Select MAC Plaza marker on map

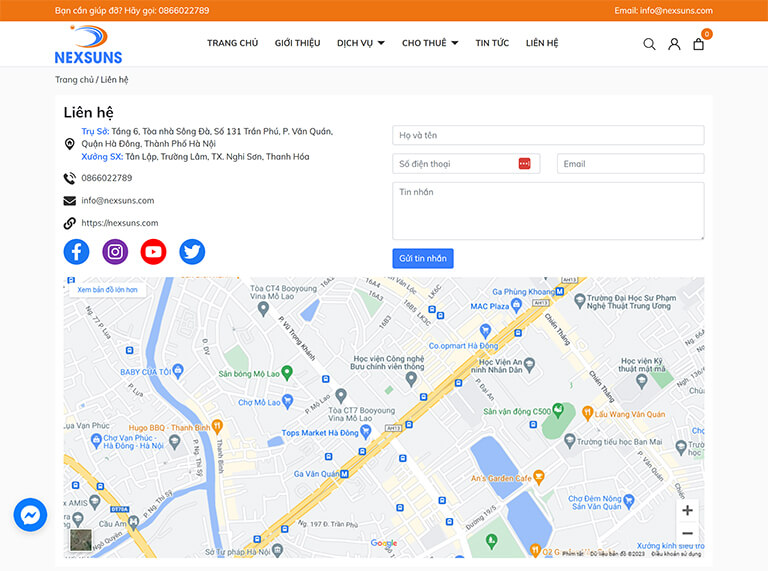(x=516, y=306)
